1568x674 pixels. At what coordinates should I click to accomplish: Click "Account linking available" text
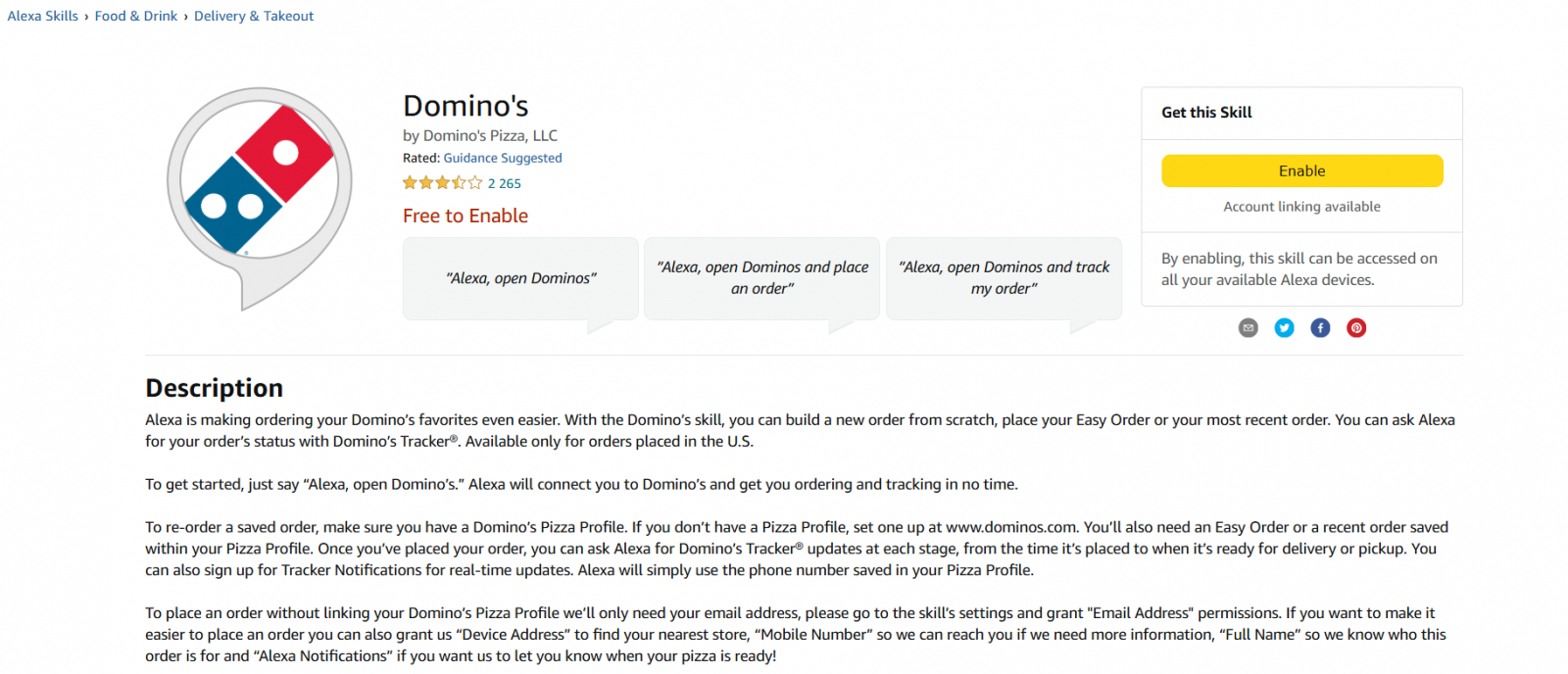(1301, 207)
